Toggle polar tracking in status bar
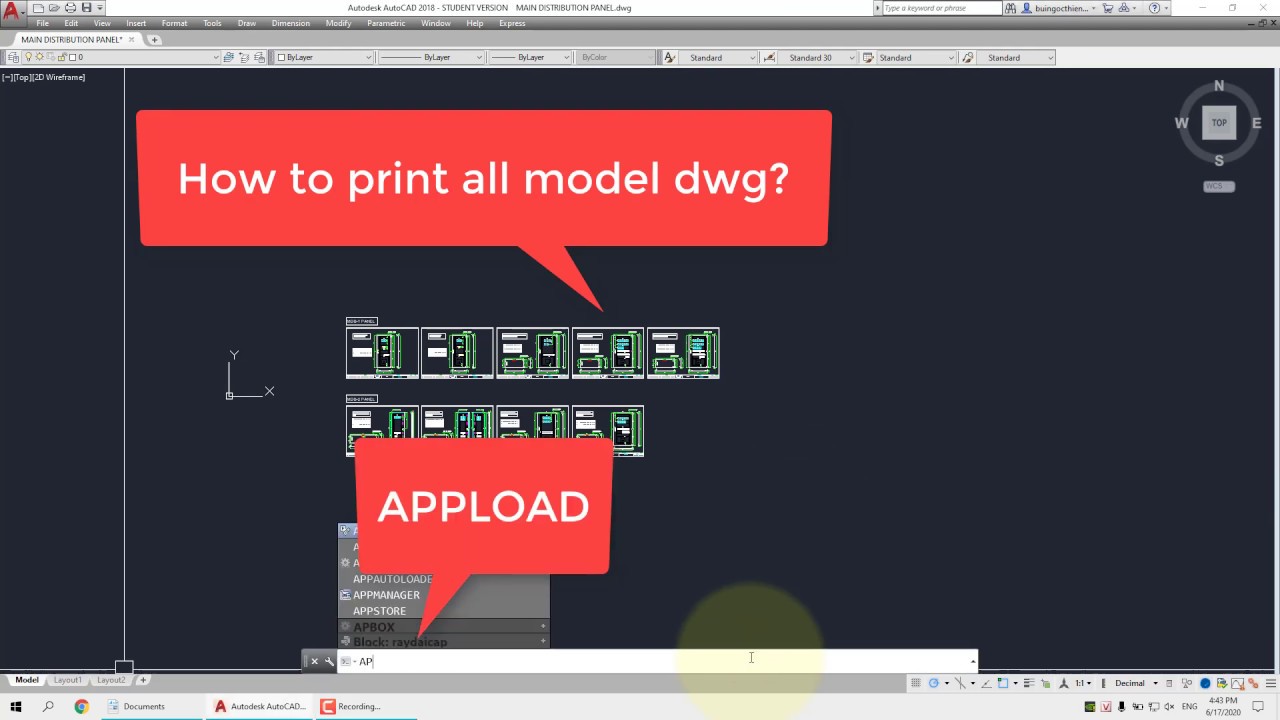The image size is (1280, 720). (x=934, y=683)
